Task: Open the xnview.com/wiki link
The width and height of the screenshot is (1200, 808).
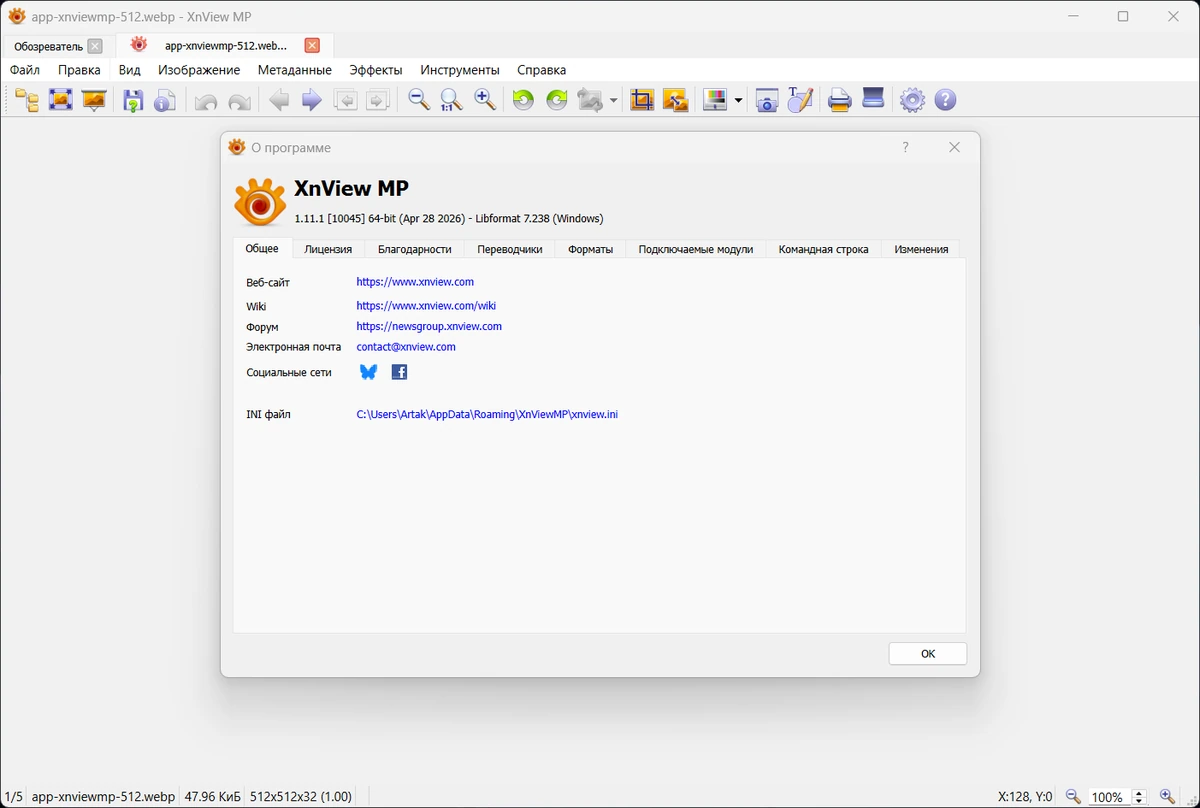Action: (426, 306)
